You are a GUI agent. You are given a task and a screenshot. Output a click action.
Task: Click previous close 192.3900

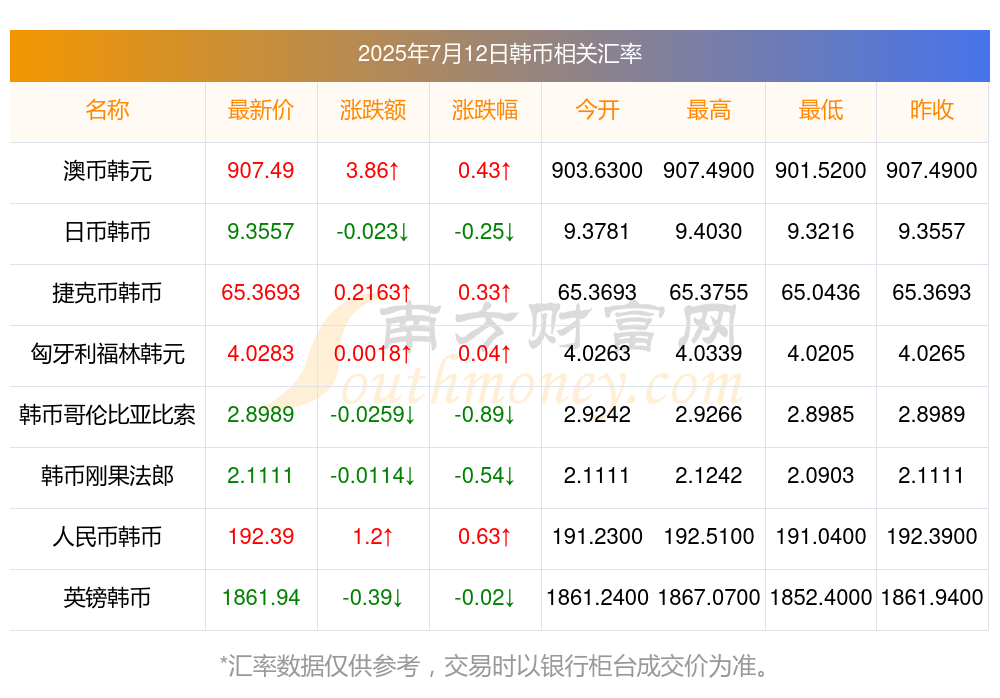932,536
